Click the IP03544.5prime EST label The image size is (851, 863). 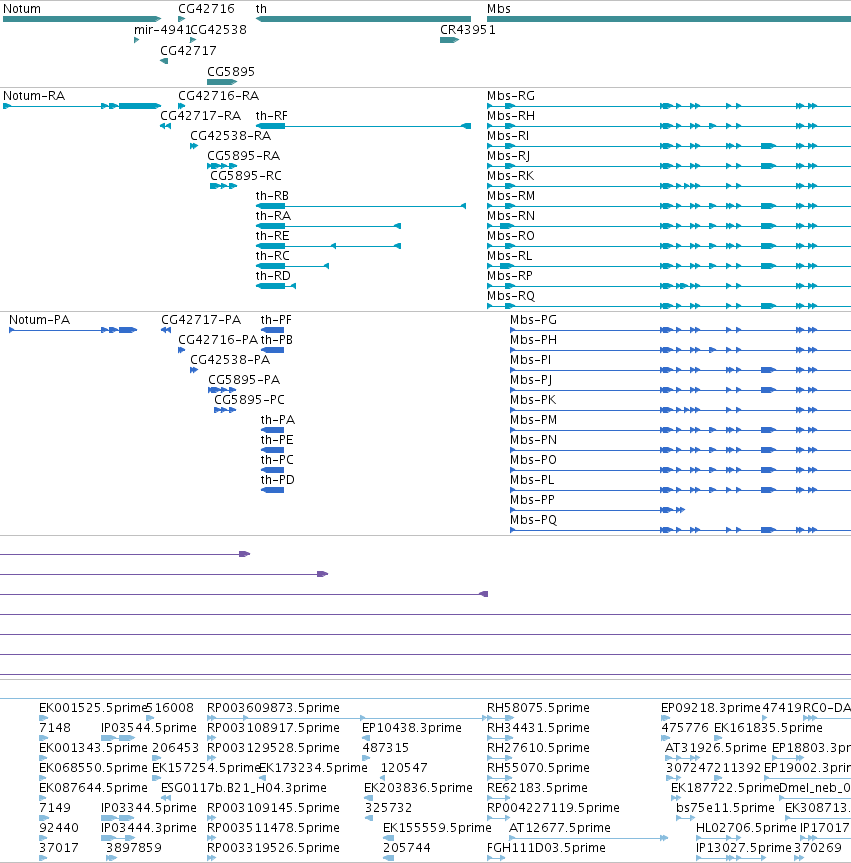149,728
